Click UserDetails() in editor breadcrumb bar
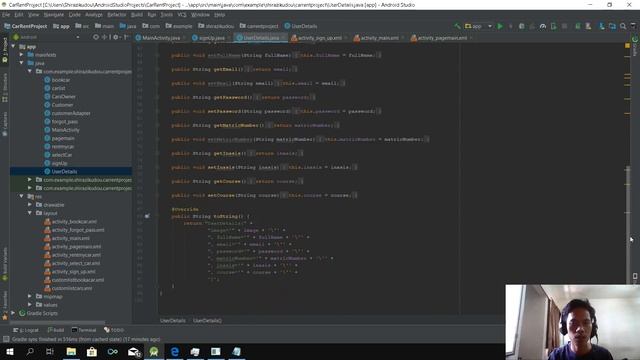Screen dimensions: 640x360 [207, 320]
